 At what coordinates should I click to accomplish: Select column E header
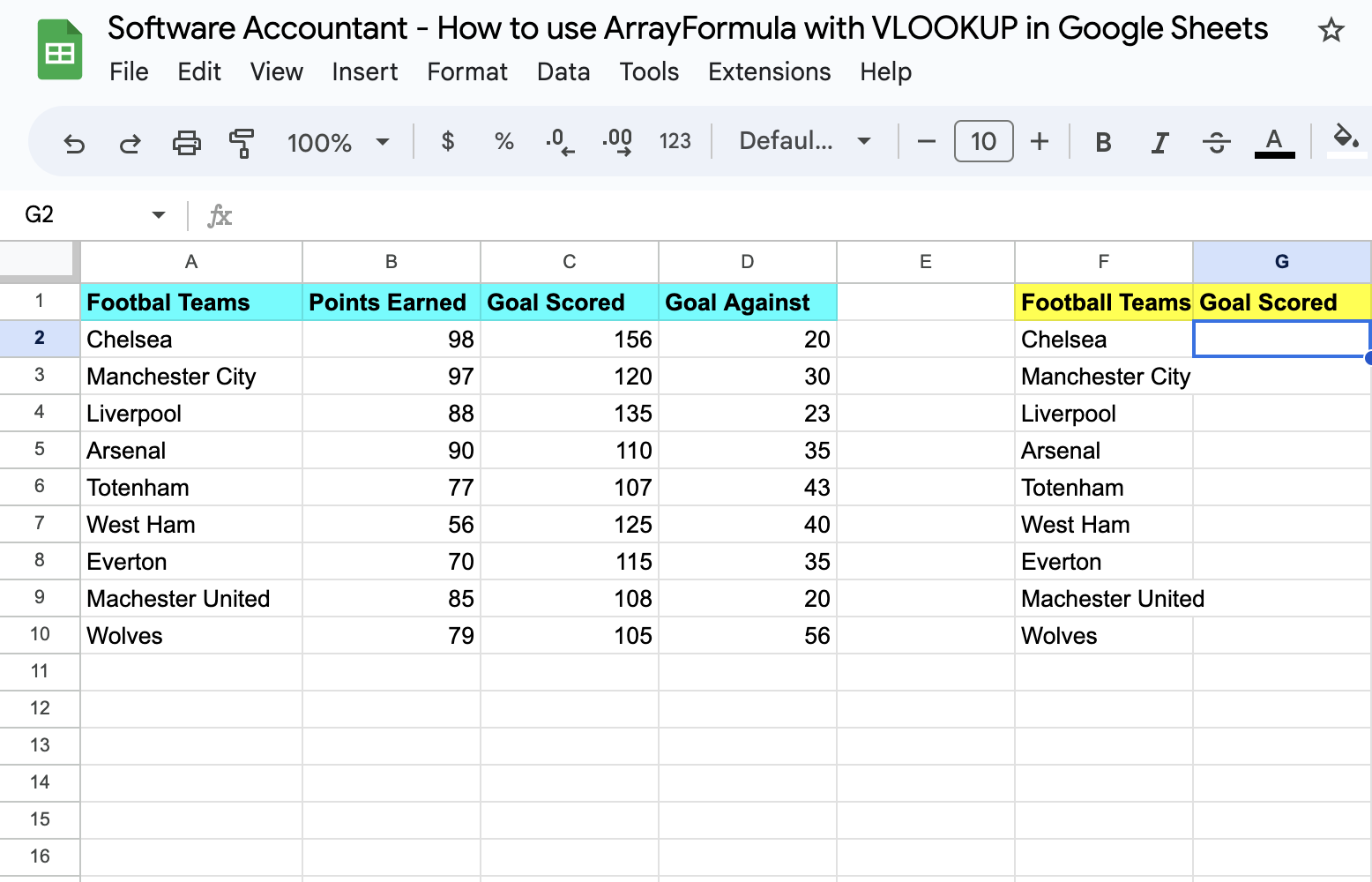[x=926, y=261]
